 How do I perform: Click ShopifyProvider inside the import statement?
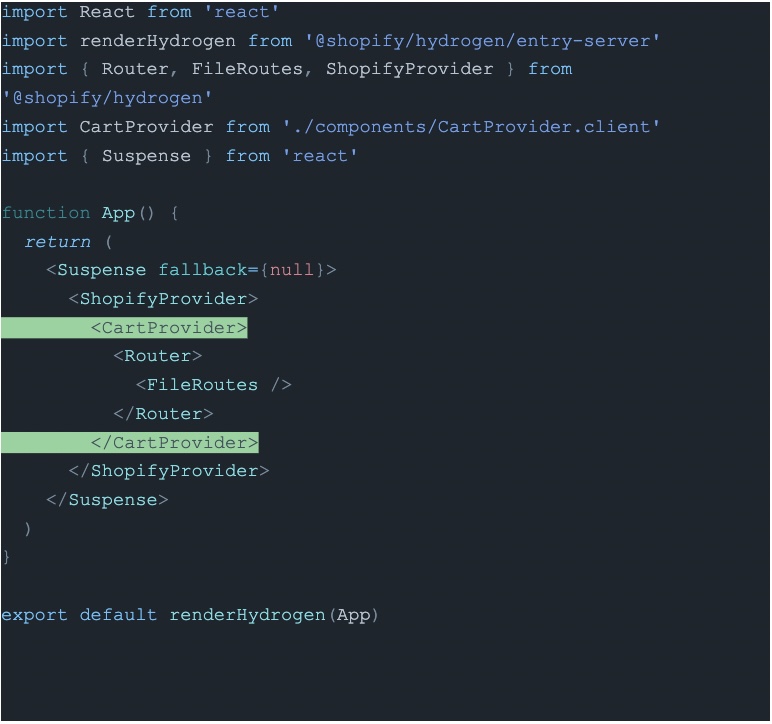(409, 69)
